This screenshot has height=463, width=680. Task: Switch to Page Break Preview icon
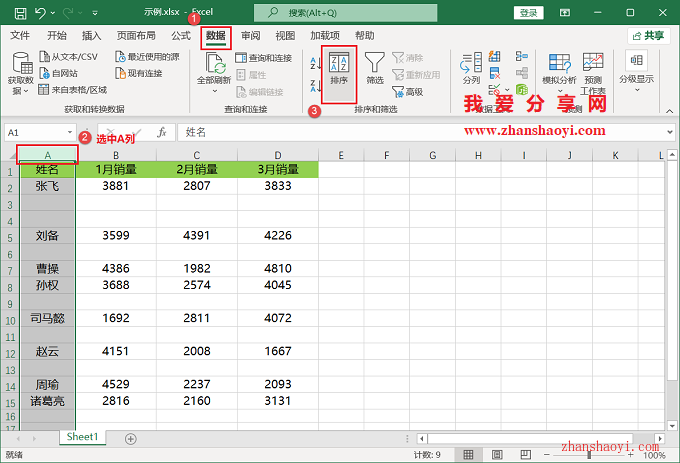[x=526, y=454]
